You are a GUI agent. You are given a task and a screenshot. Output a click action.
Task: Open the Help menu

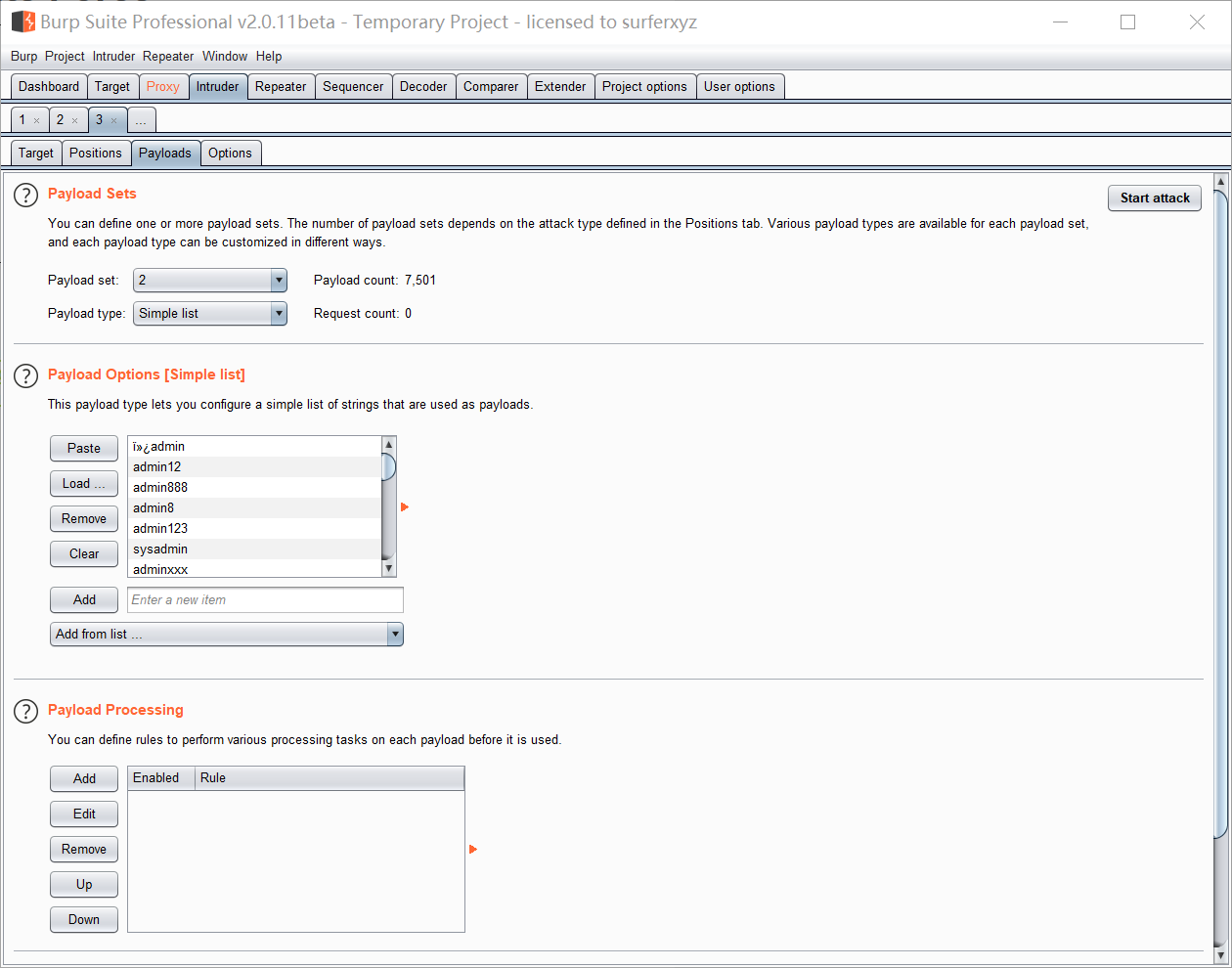pyautogui.click(x=269, y=57)
